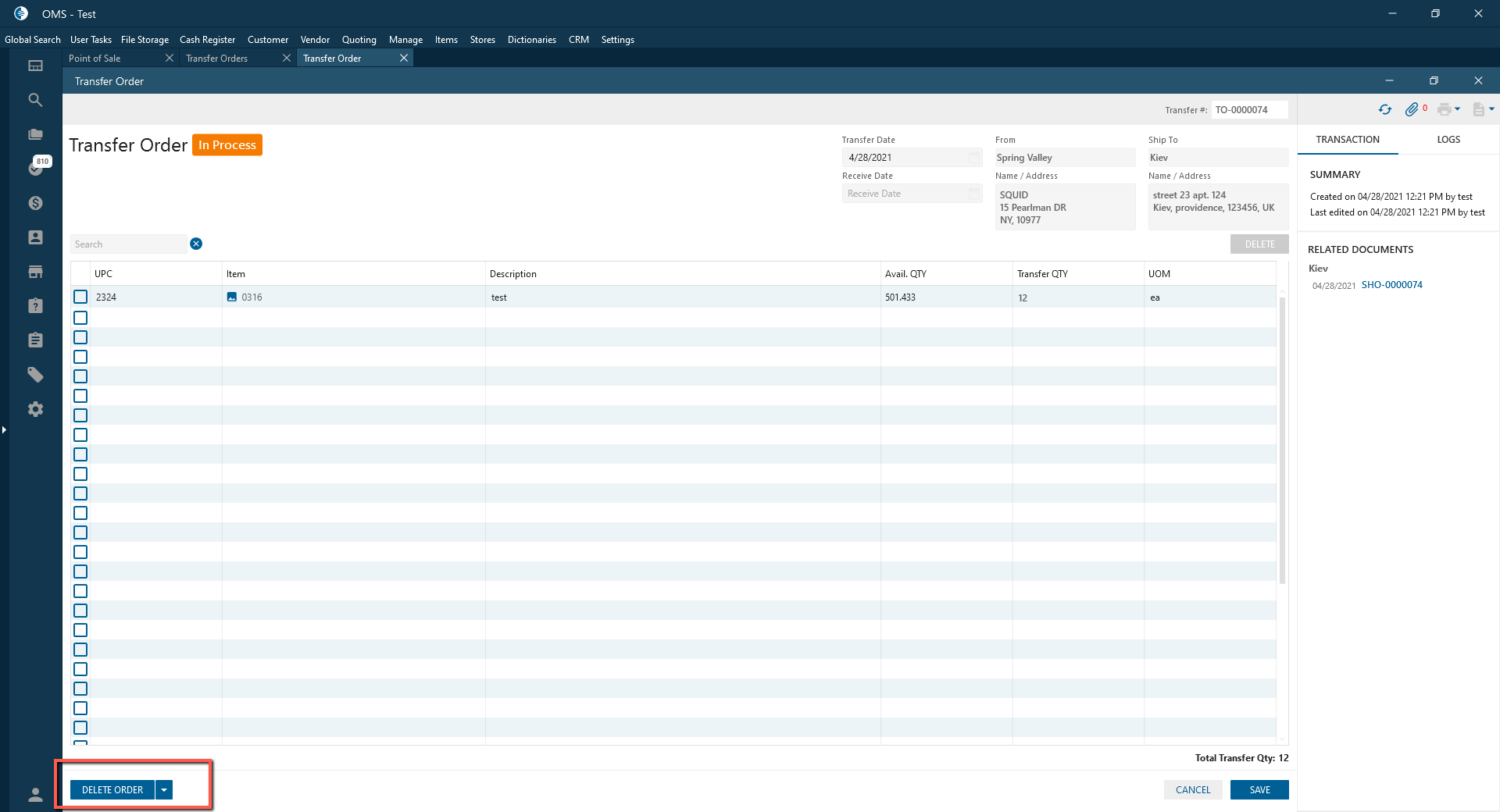Tick the checkbox in the second grid row

[x=80, y=318]
